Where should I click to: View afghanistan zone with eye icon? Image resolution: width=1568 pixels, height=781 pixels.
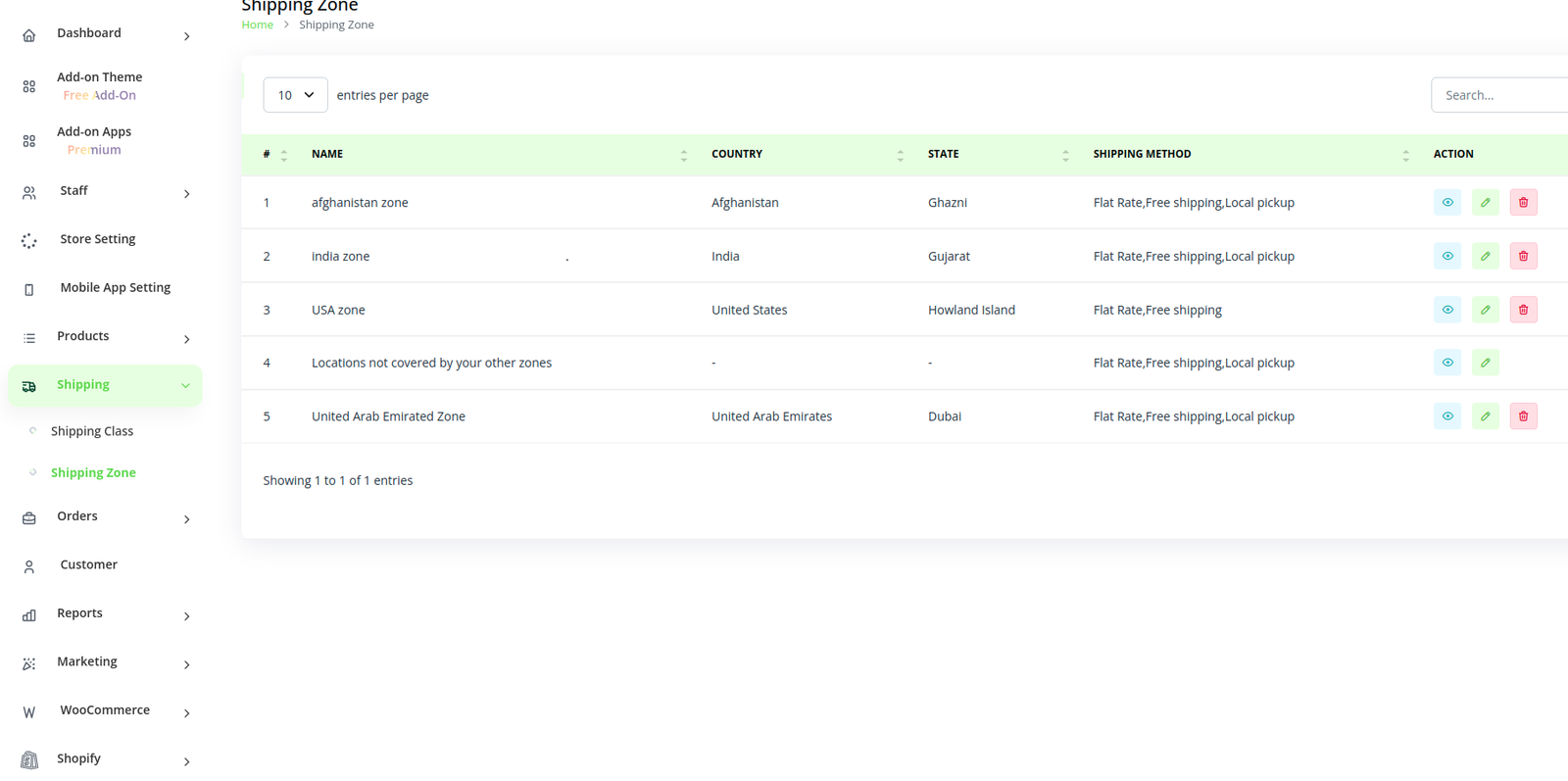pos(1446,203)
